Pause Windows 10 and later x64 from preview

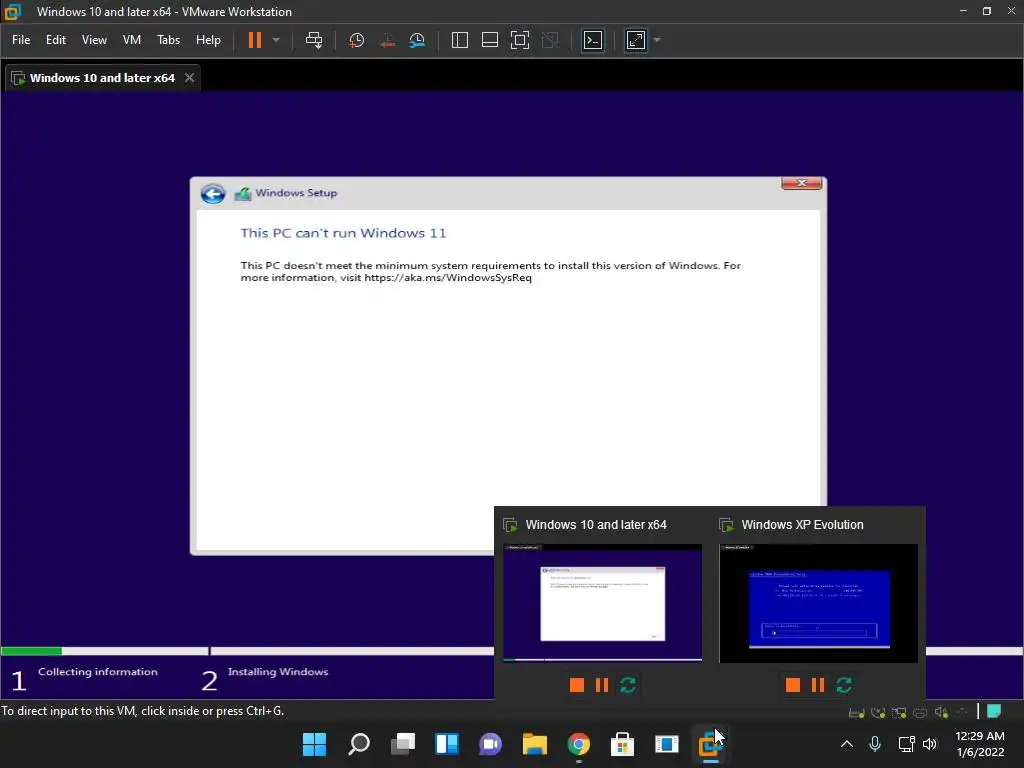pos(602,685)
